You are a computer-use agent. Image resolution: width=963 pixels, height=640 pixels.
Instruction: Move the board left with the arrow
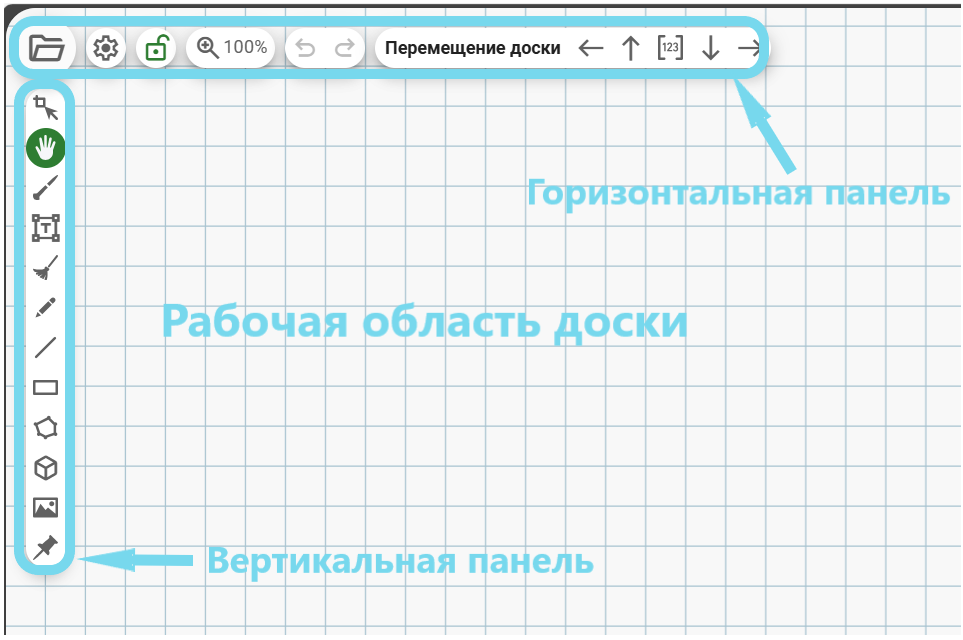click(591, 48)
